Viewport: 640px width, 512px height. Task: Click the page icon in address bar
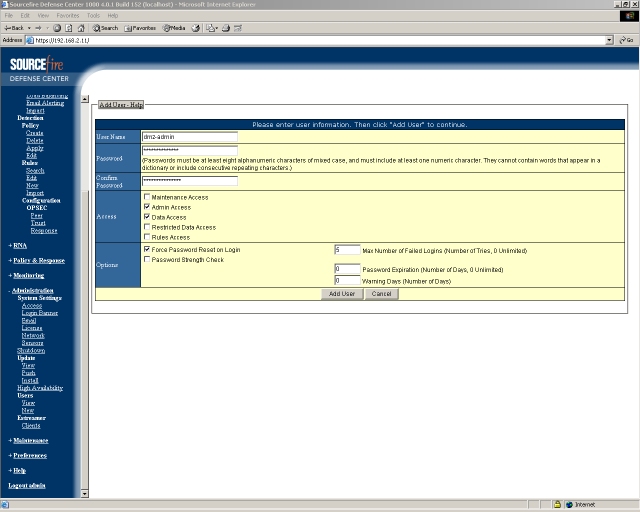(x=29, y=40)
